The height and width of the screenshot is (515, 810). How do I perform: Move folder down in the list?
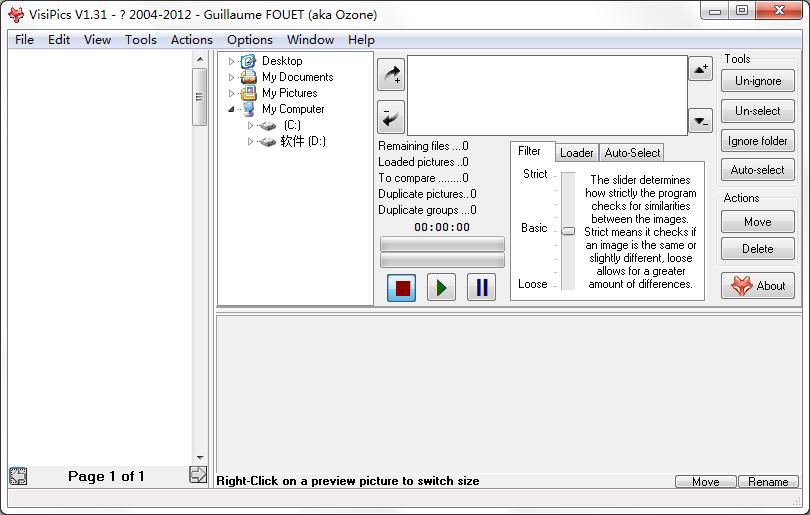click(x=701, y=120)
